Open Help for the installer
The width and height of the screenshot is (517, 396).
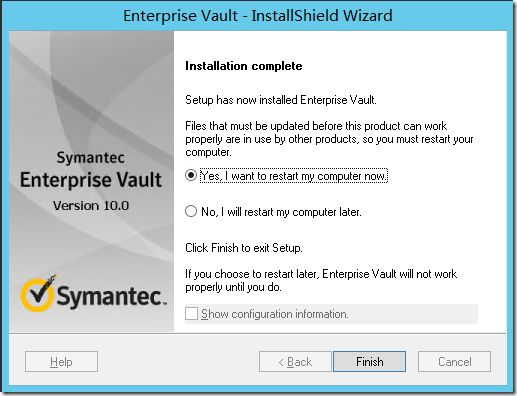click(61, 361)
